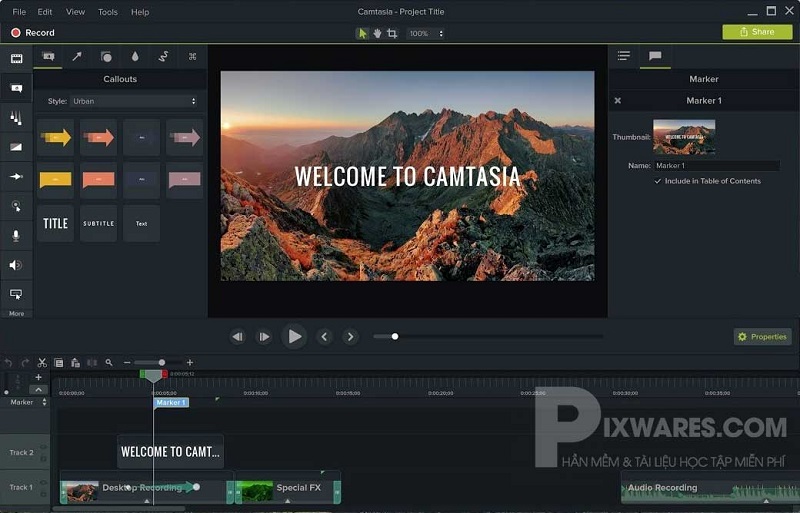Open the View menu
Screen dimensions: 800x513
tap(75, 12)
